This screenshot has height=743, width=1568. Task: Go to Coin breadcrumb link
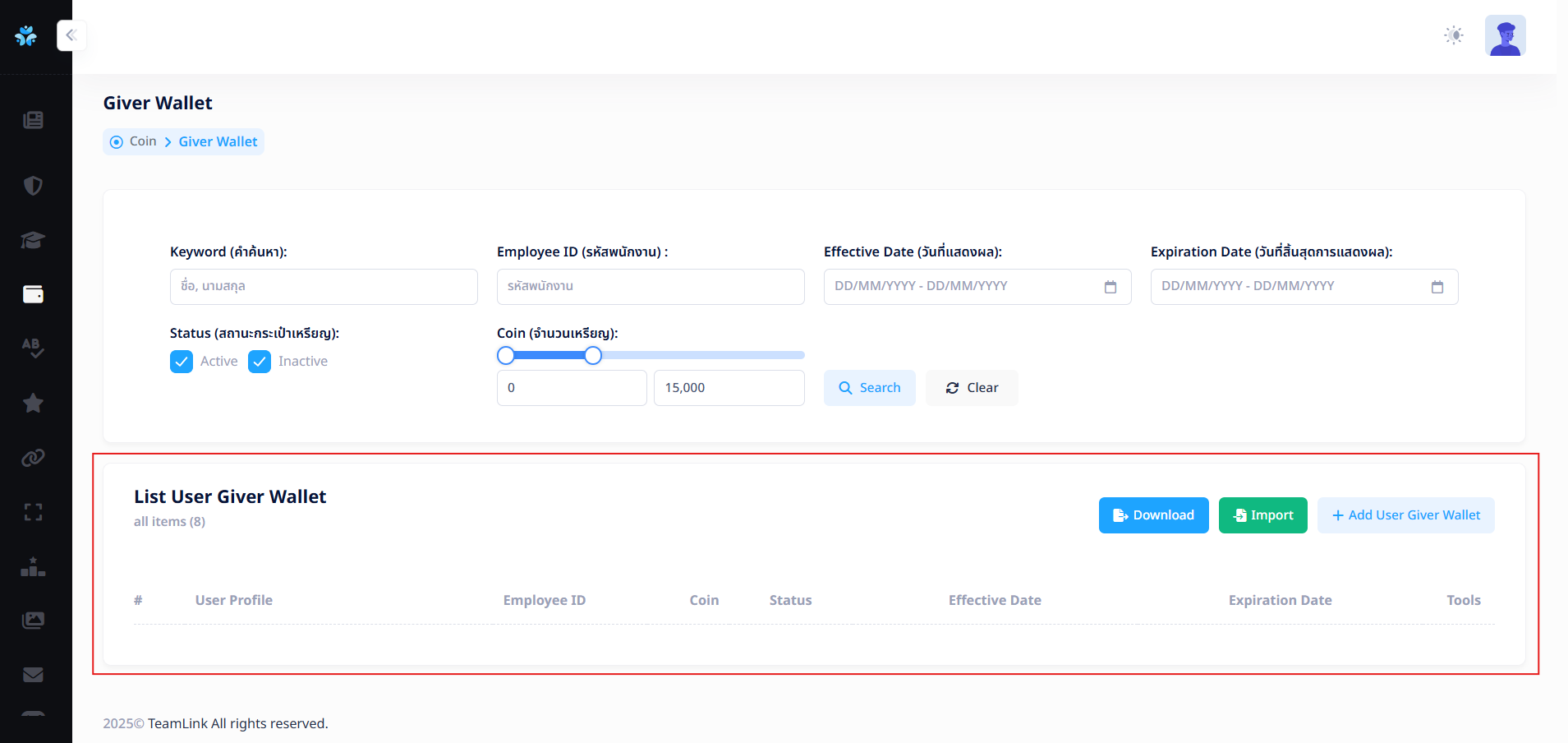coord(143,141)
